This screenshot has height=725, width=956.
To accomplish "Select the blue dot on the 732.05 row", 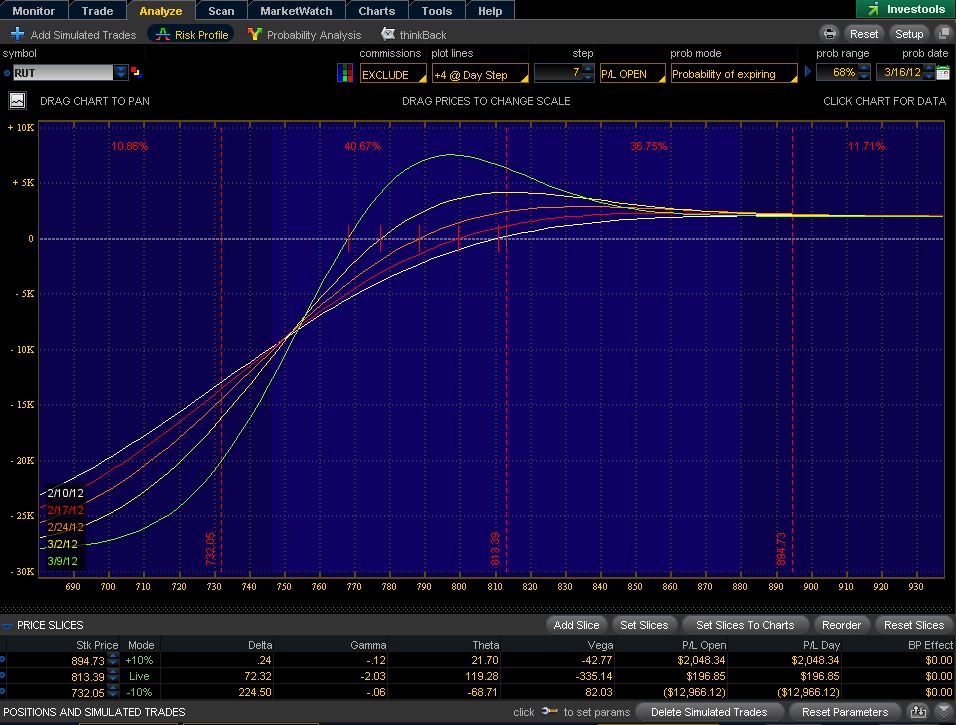I will click(2, 691).
